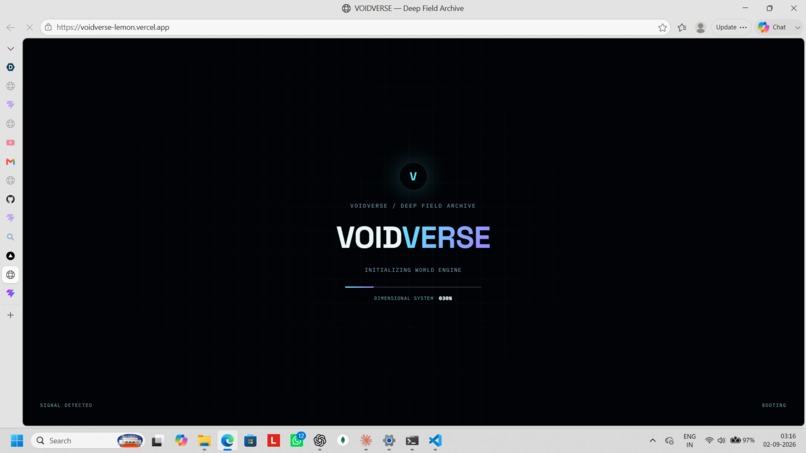Switch to the YouTube tab in the sidebar
Image resolution: width=806 pixels, height=453 pixels.
[x=10, y=142]
